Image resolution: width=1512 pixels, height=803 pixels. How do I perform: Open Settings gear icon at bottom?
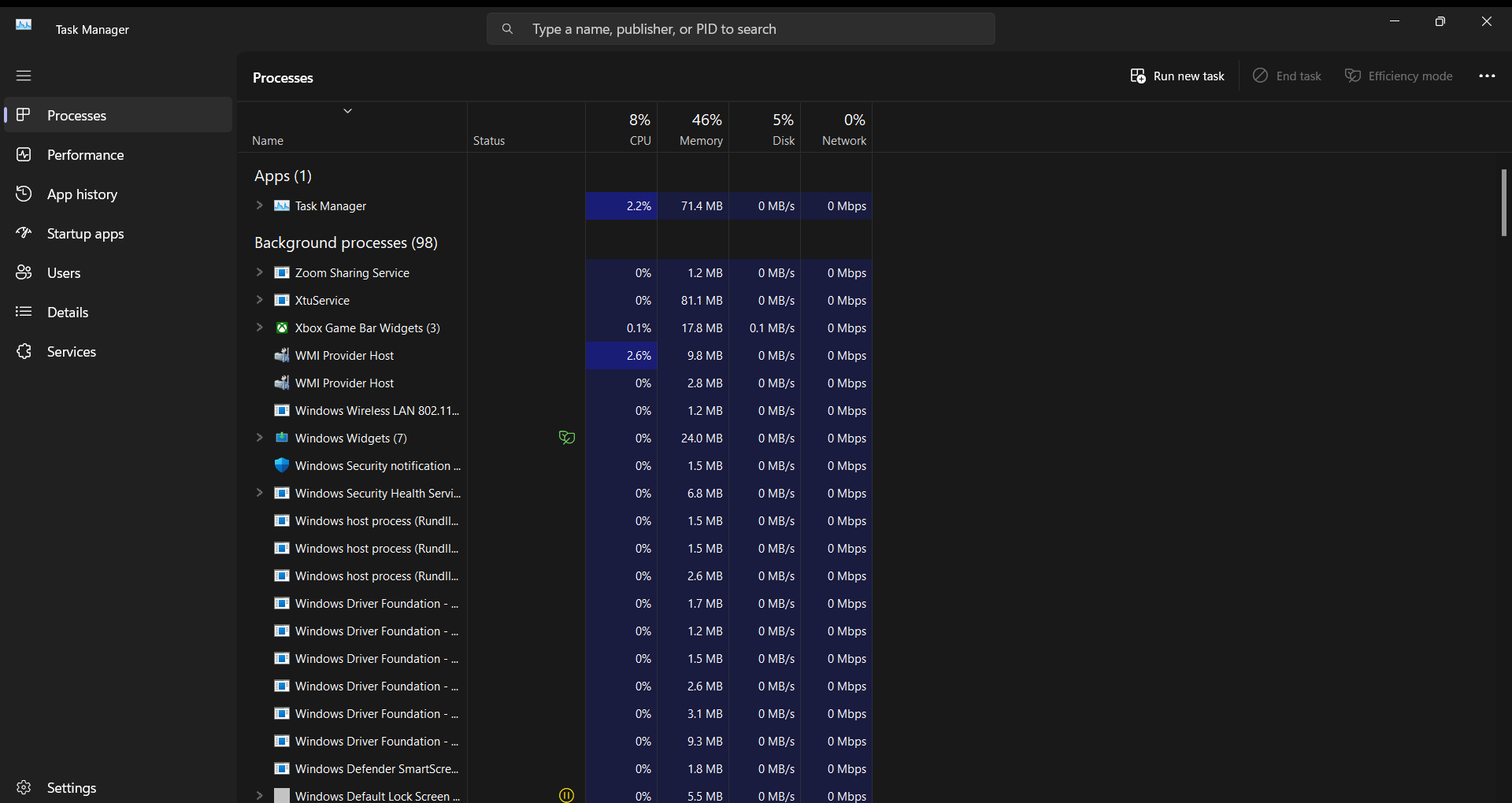pos(24,787)
